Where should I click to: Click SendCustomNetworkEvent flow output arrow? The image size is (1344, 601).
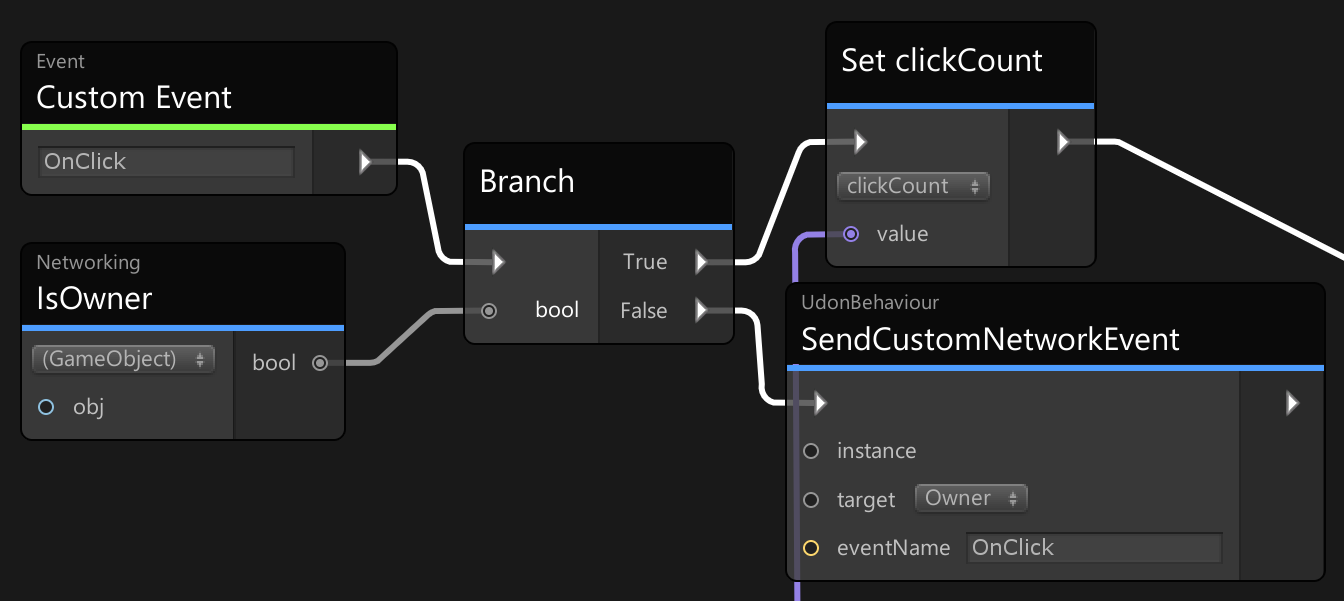[1292, 403]
